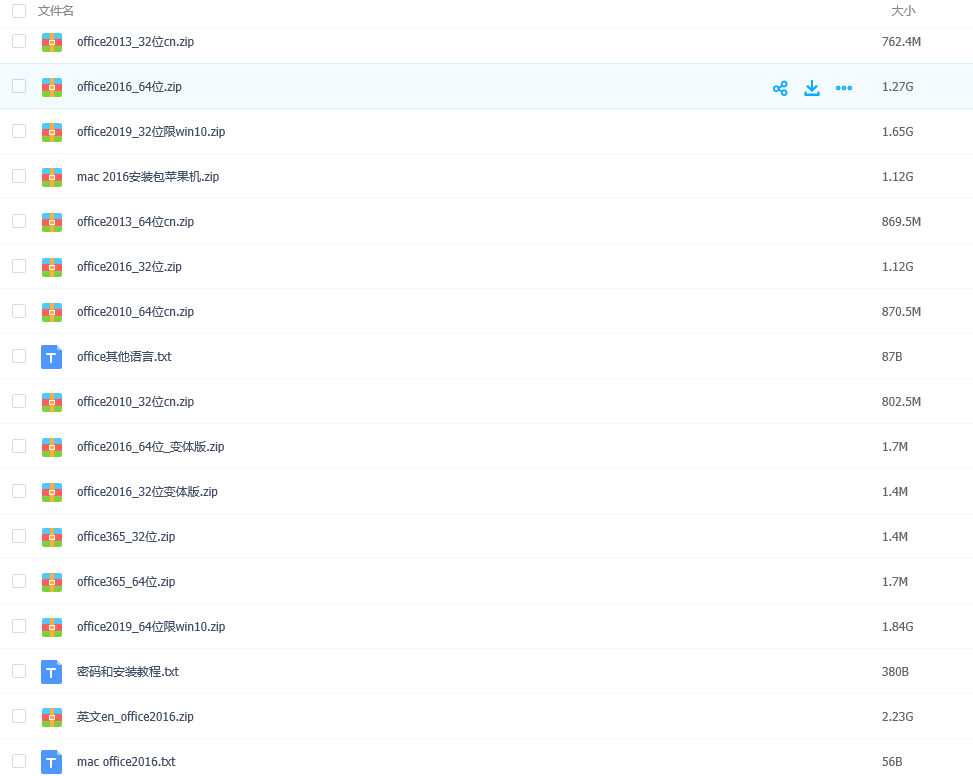Image resolution: width=973 pixels, height=776 pixels.
Task: Click the share icon for office2016_64位.zip
Action: point(780,88)
